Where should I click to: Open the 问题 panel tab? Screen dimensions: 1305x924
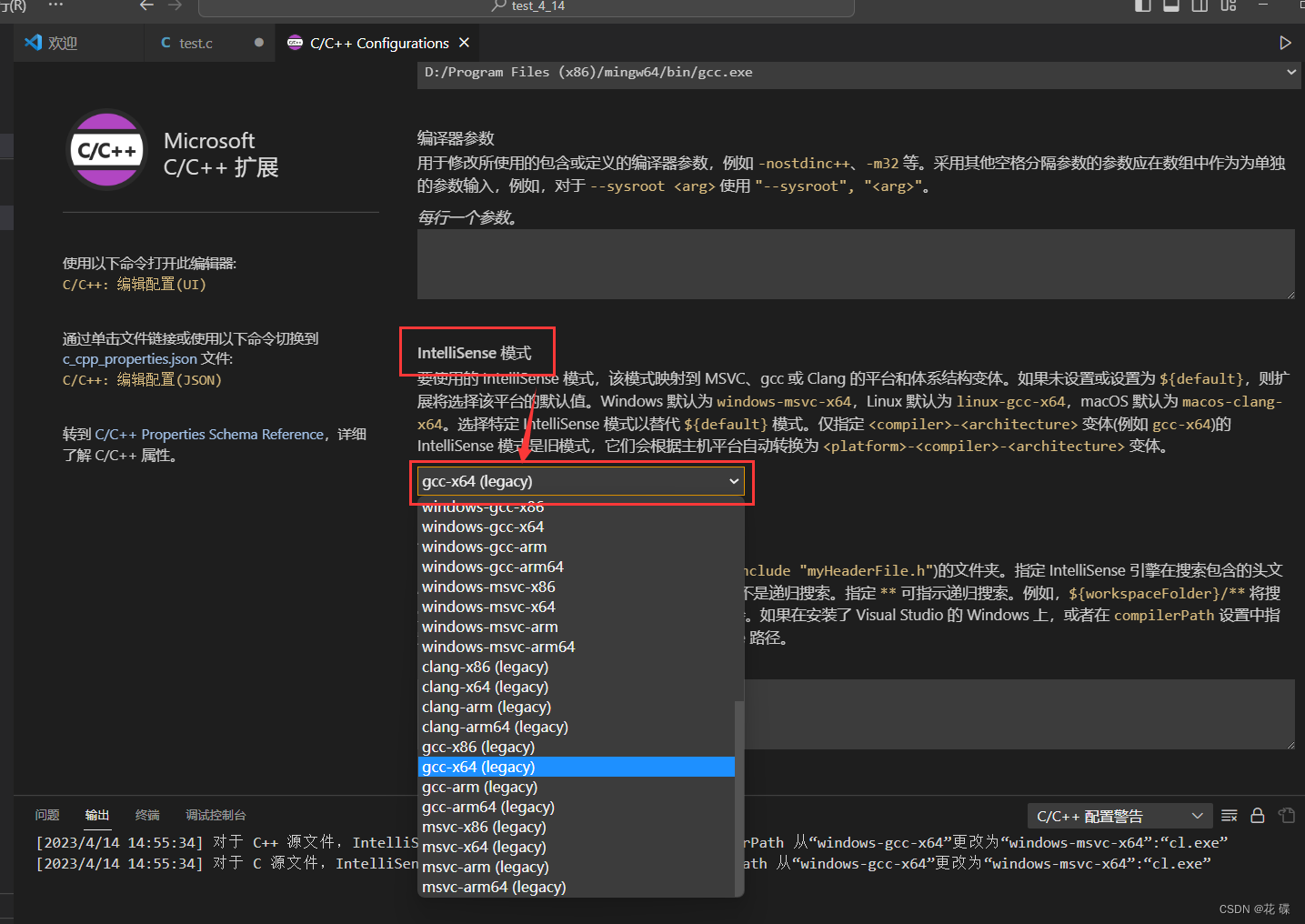tap(47, 815)
